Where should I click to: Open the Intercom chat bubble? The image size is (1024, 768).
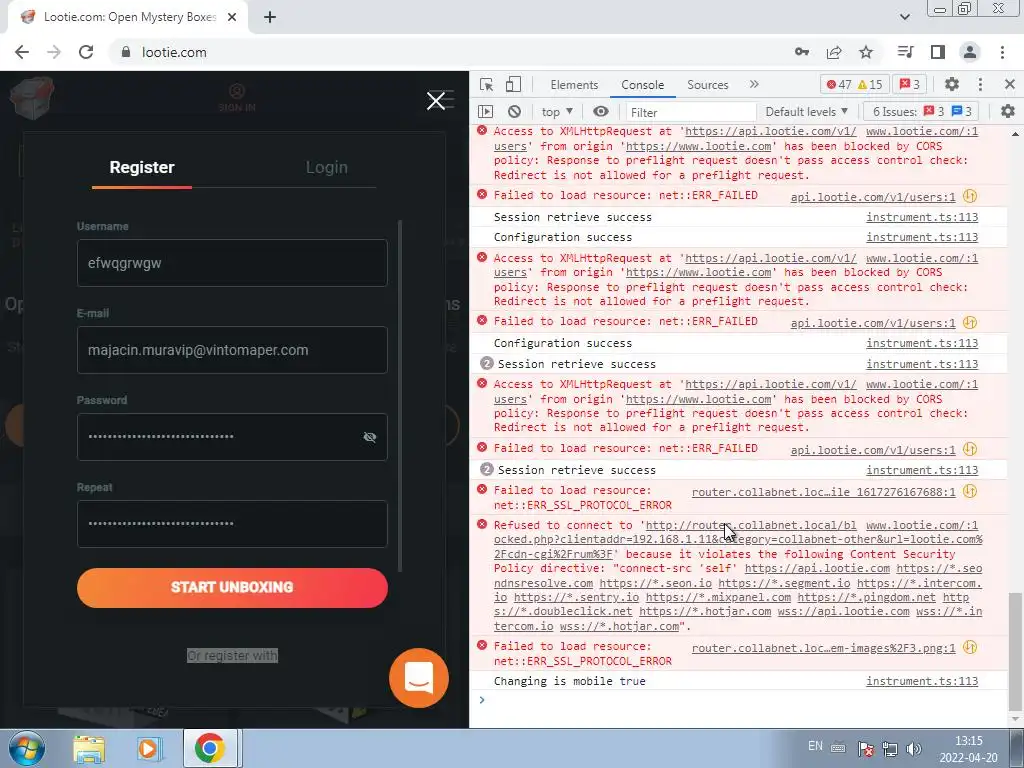coord(419,678)
